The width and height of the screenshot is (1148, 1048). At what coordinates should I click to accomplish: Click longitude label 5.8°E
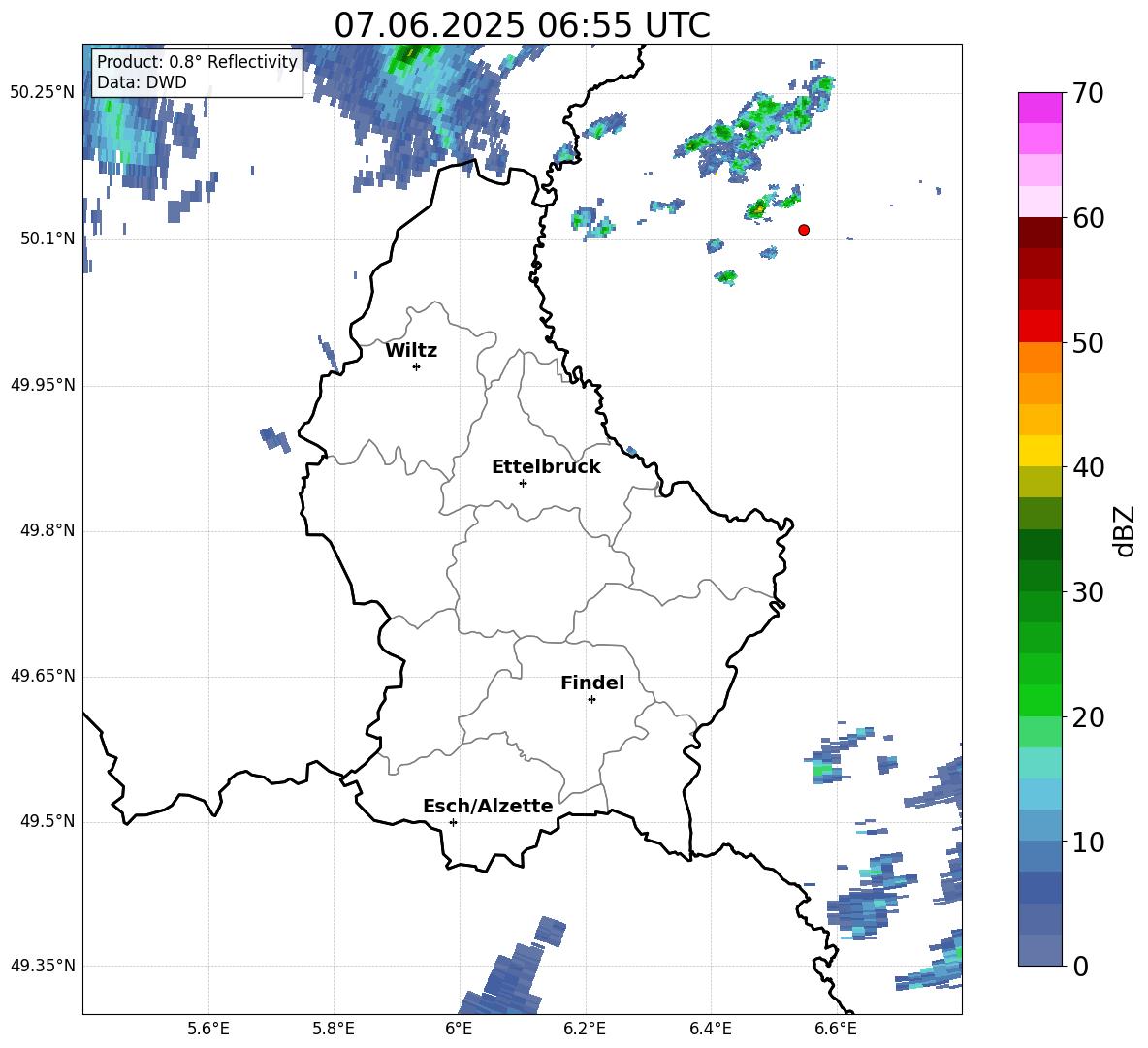(334, 1029)
